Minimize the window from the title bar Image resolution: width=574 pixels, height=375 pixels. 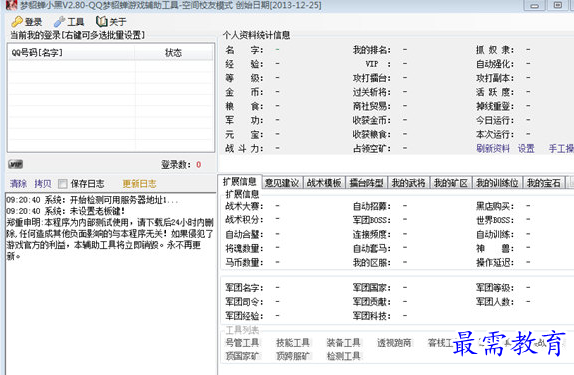click(534, 5)
